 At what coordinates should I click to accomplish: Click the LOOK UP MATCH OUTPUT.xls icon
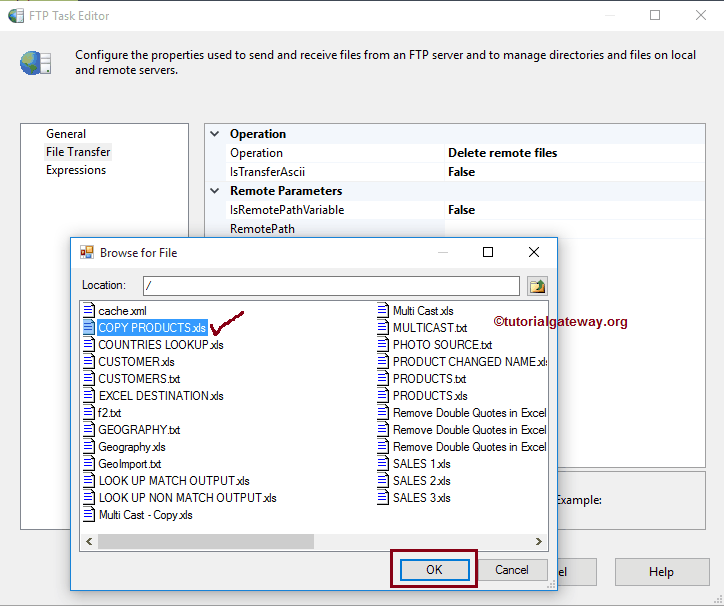pyautogui.click(x=89, y=481)
